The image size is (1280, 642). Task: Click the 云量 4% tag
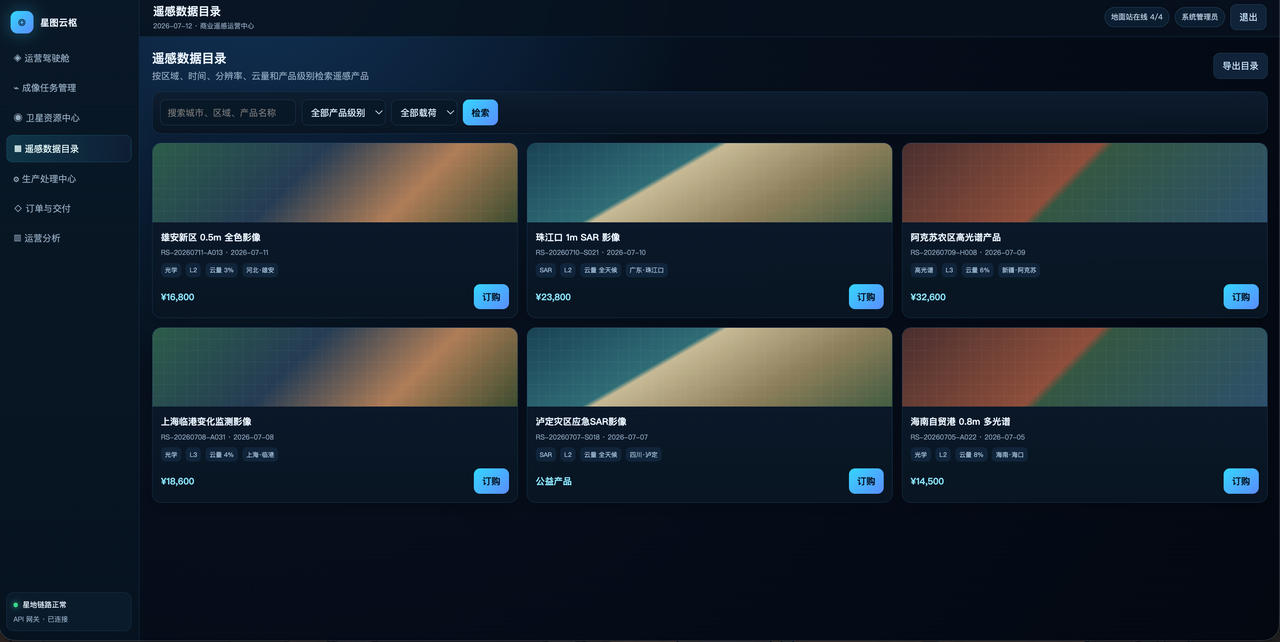point(221,455)
